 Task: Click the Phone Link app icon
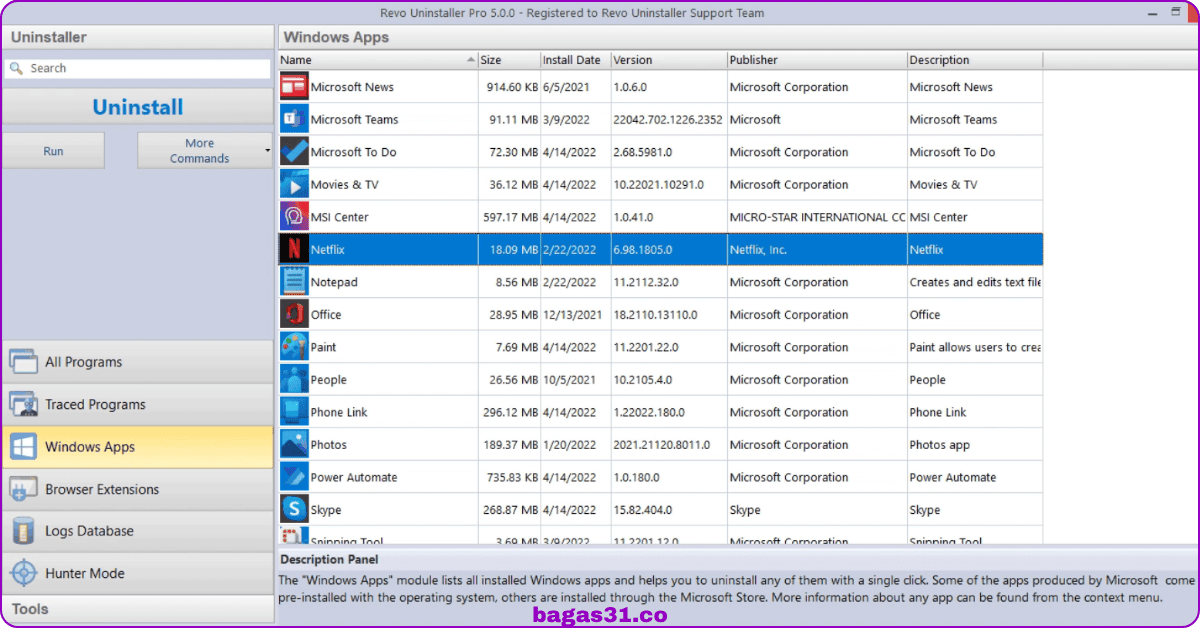pos(294,411)
